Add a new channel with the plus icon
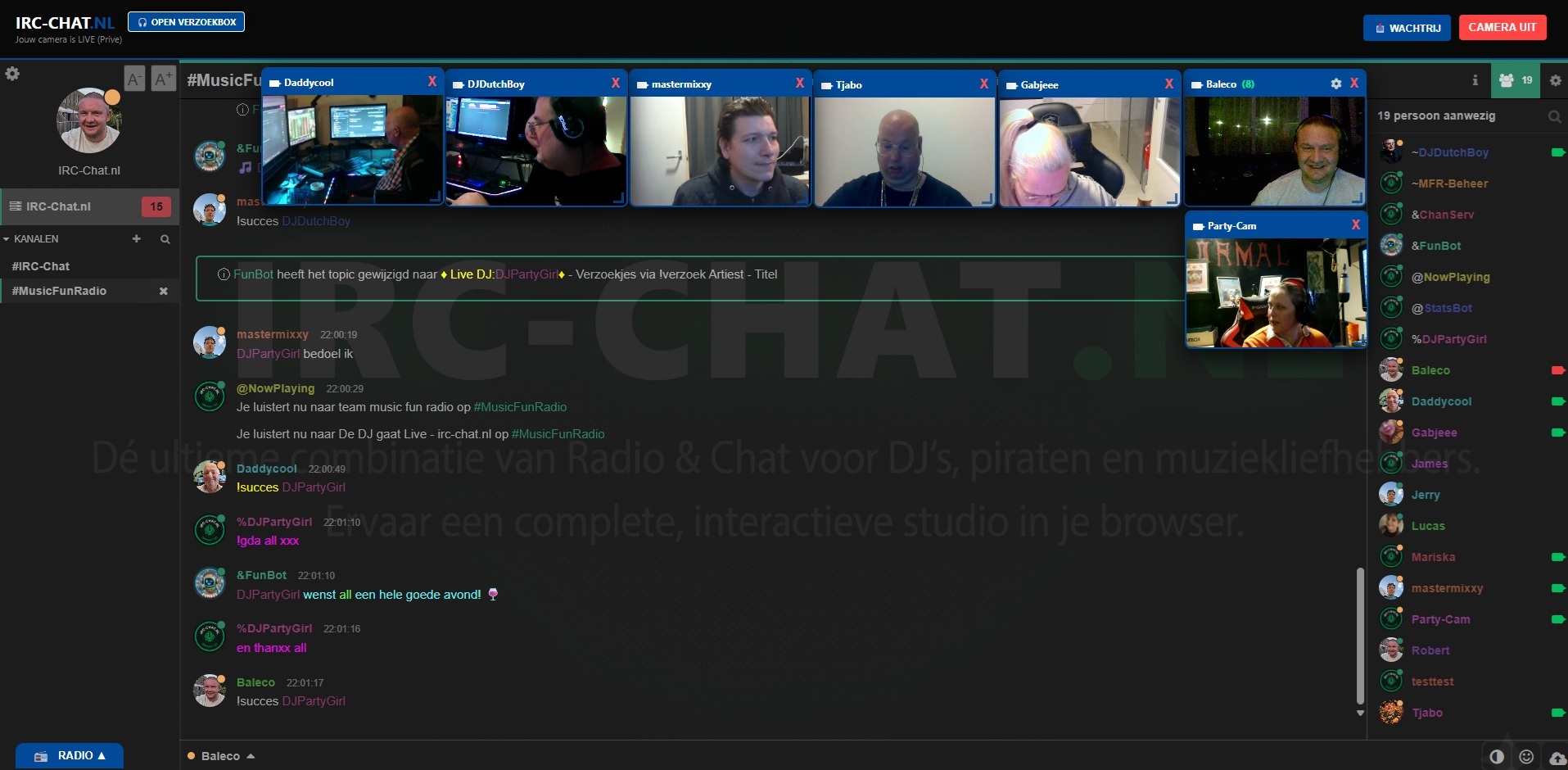 136,239
